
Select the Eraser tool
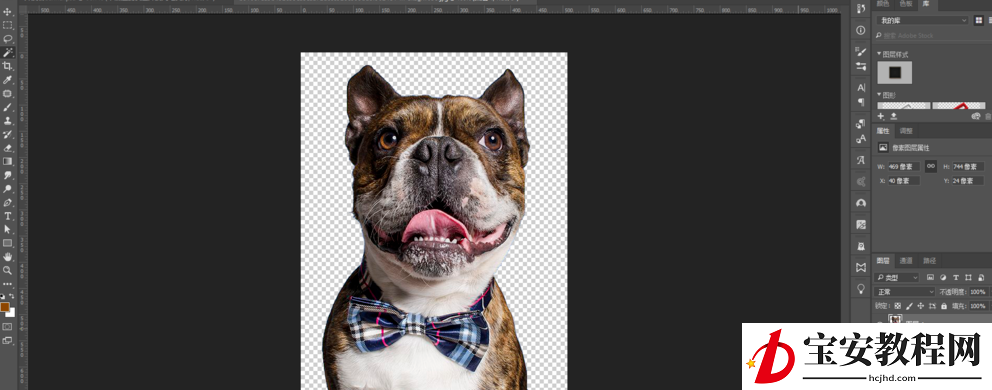point(8,148)
